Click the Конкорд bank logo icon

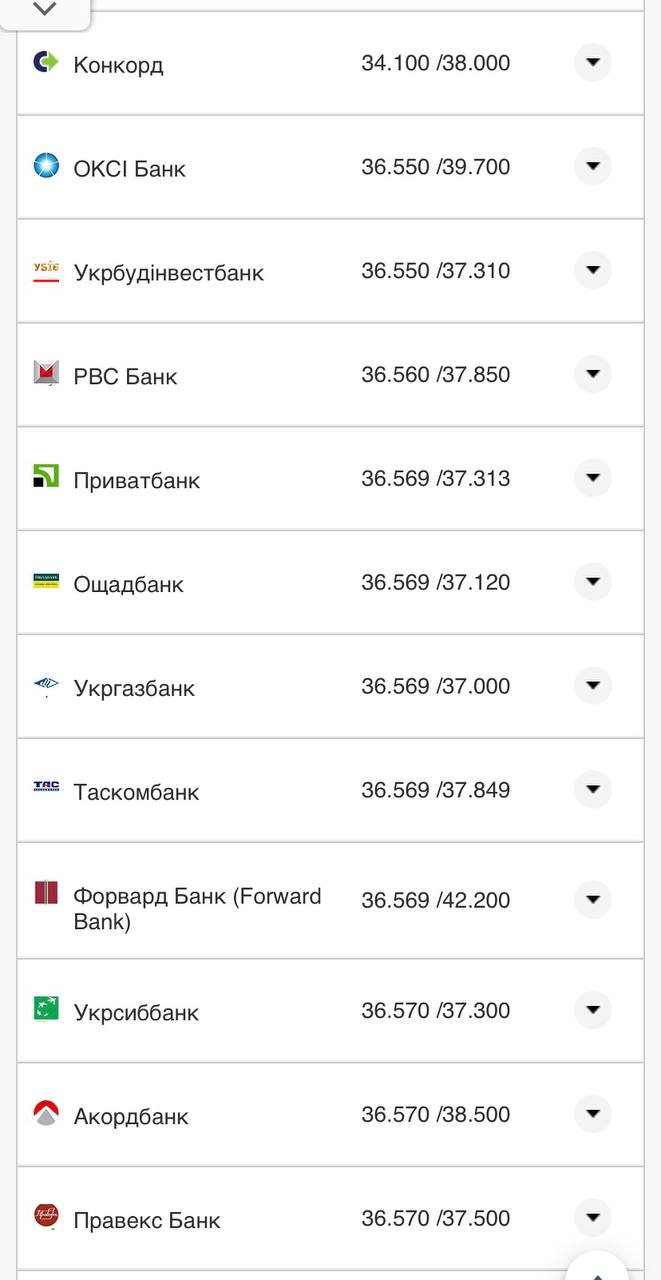tap(46, 62)
